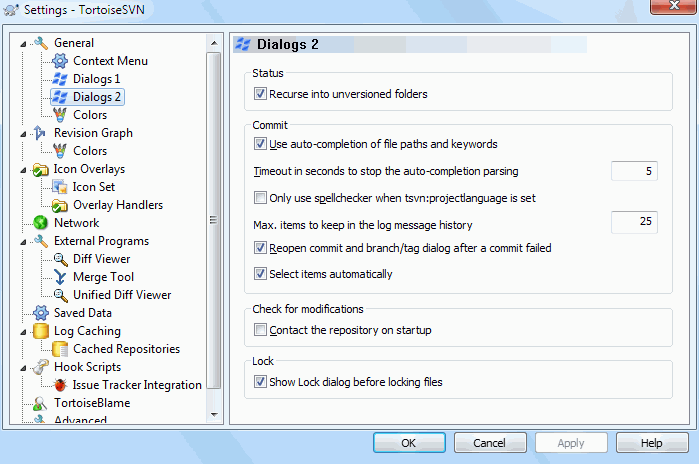The width and height of the screenshot is (699, 464).
Task: Click the Overlay Handlers folder icon
Action: 60,205
